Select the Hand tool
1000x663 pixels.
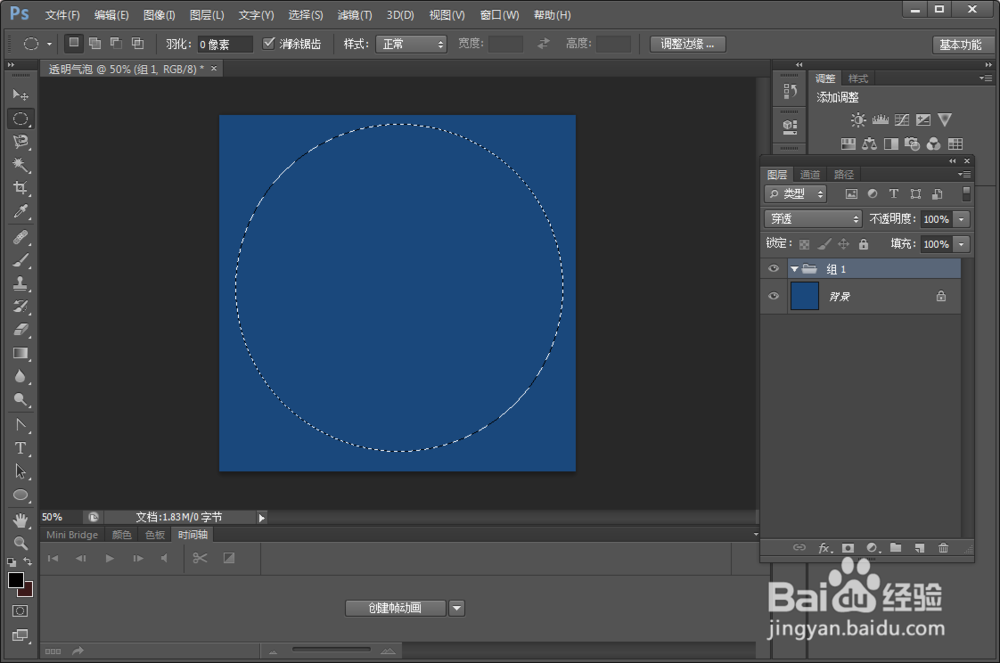click(x=20, y=520)
